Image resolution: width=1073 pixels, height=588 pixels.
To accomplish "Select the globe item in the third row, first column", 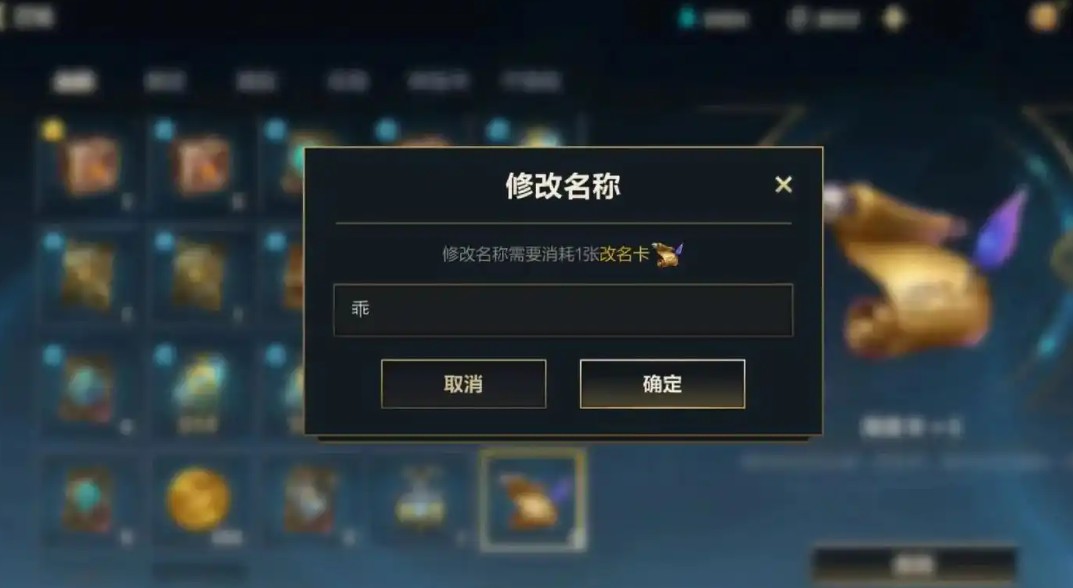I will (88, 388).
